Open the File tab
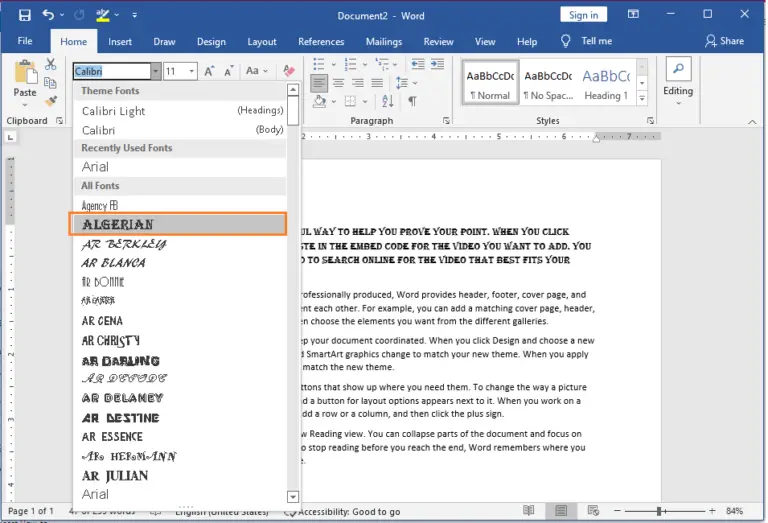The width and height of the screenshot is (768, 523). click(25, 41)
